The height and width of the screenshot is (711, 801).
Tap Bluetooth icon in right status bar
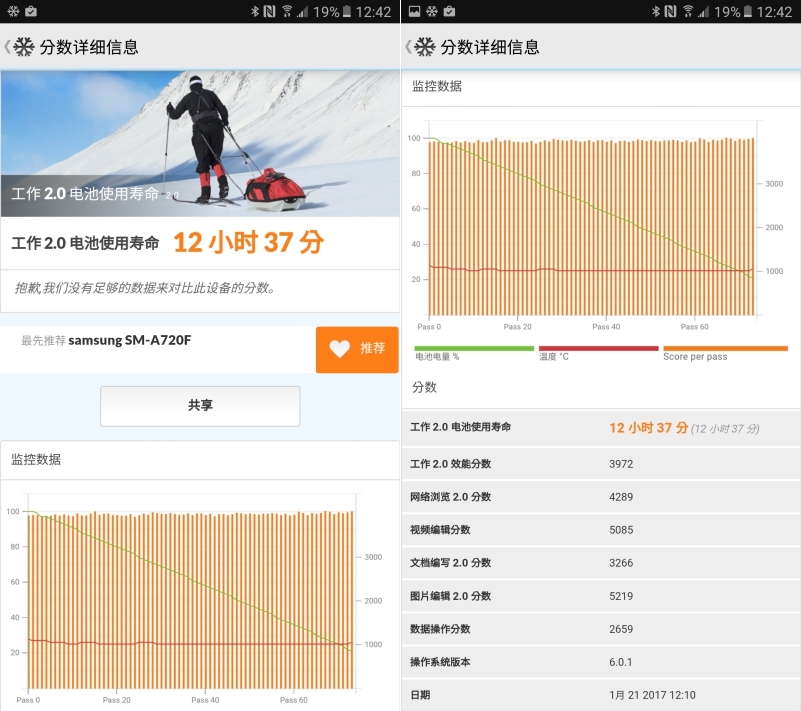[656, 11]
